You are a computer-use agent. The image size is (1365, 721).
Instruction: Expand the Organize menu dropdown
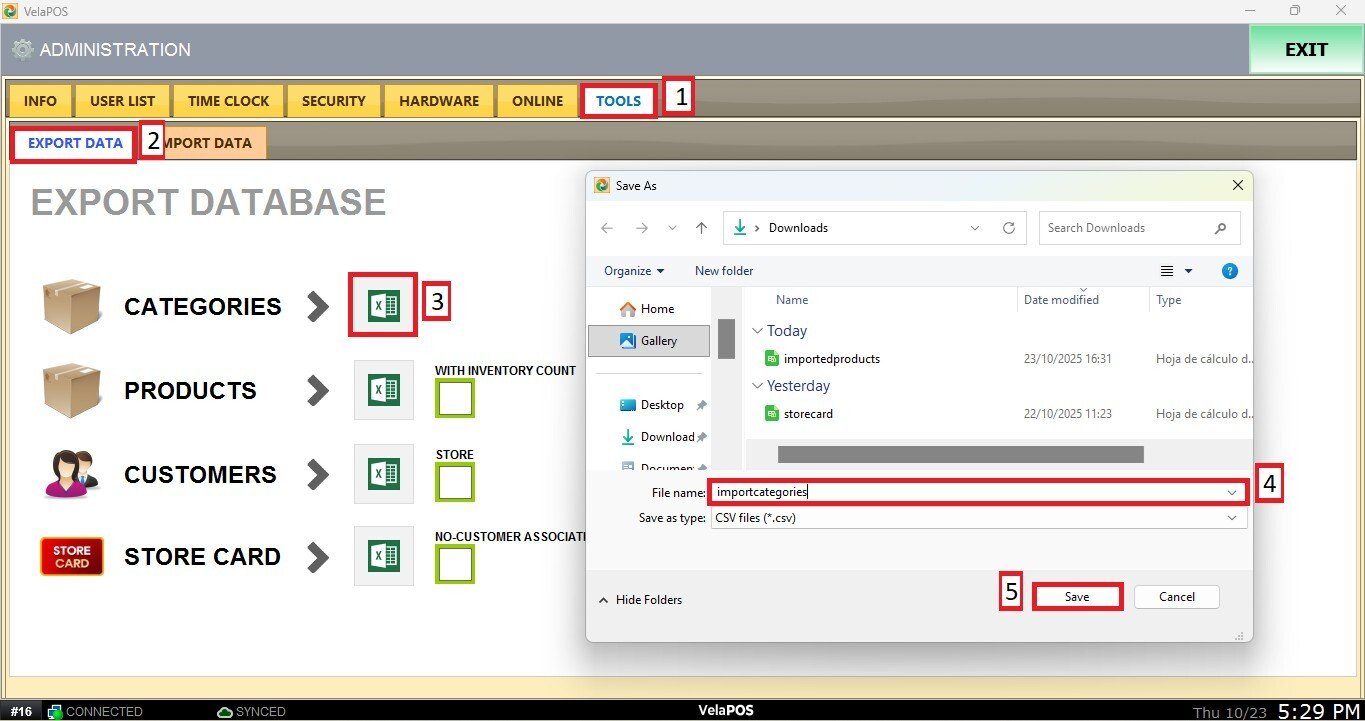[634, 271]
